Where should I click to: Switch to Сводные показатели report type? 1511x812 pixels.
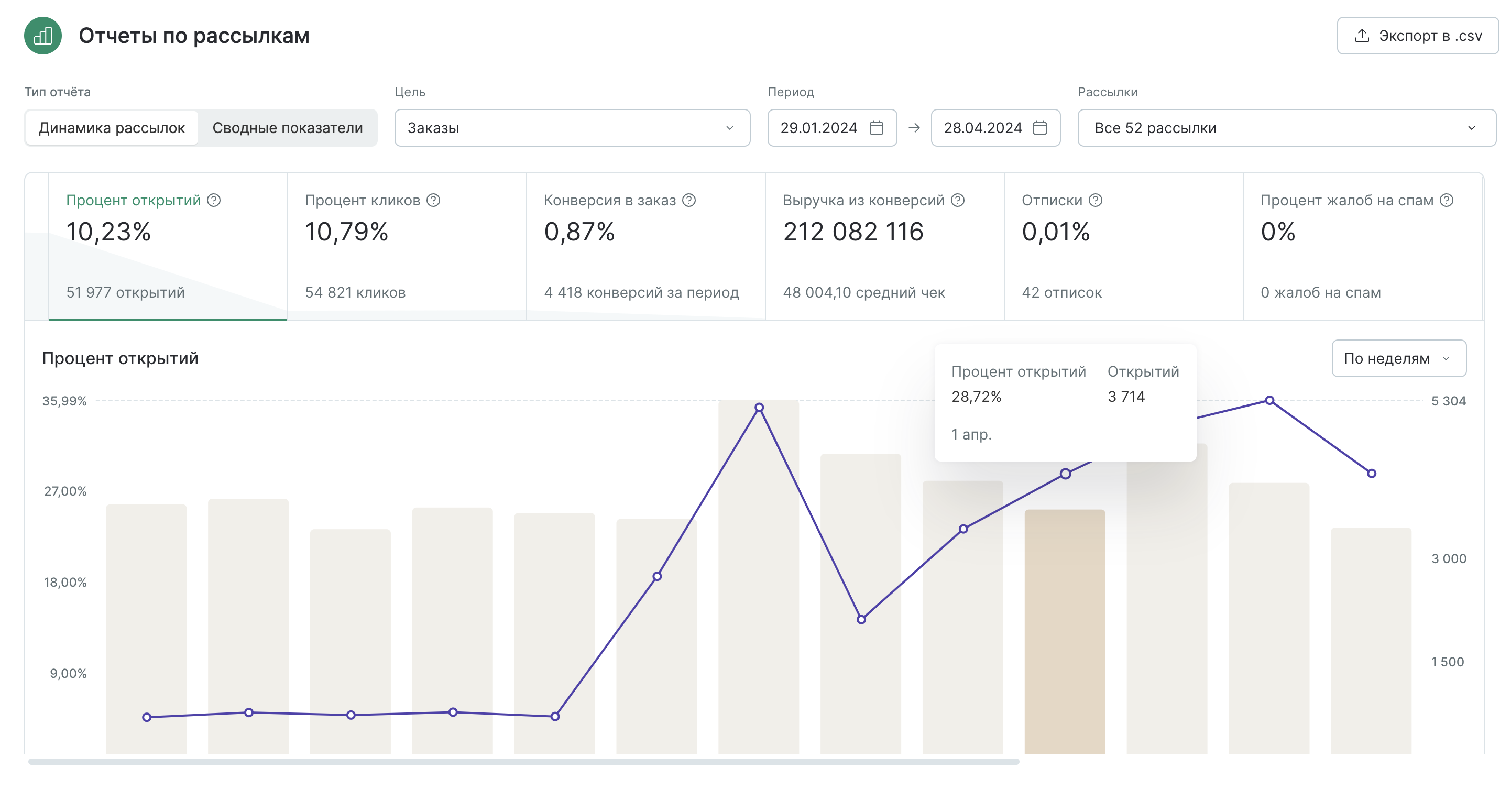288,127
